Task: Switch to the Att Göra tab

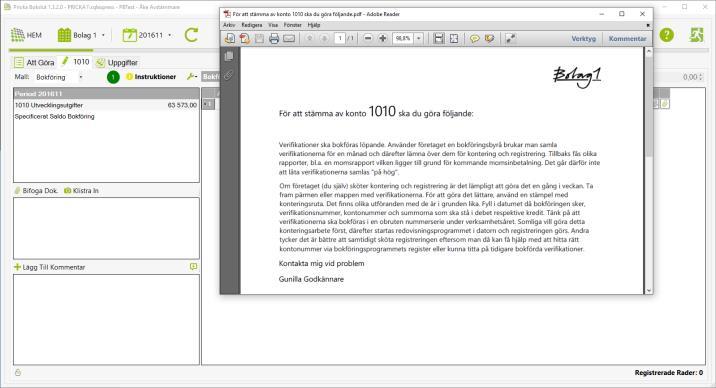Action: (x=34, y=63)
